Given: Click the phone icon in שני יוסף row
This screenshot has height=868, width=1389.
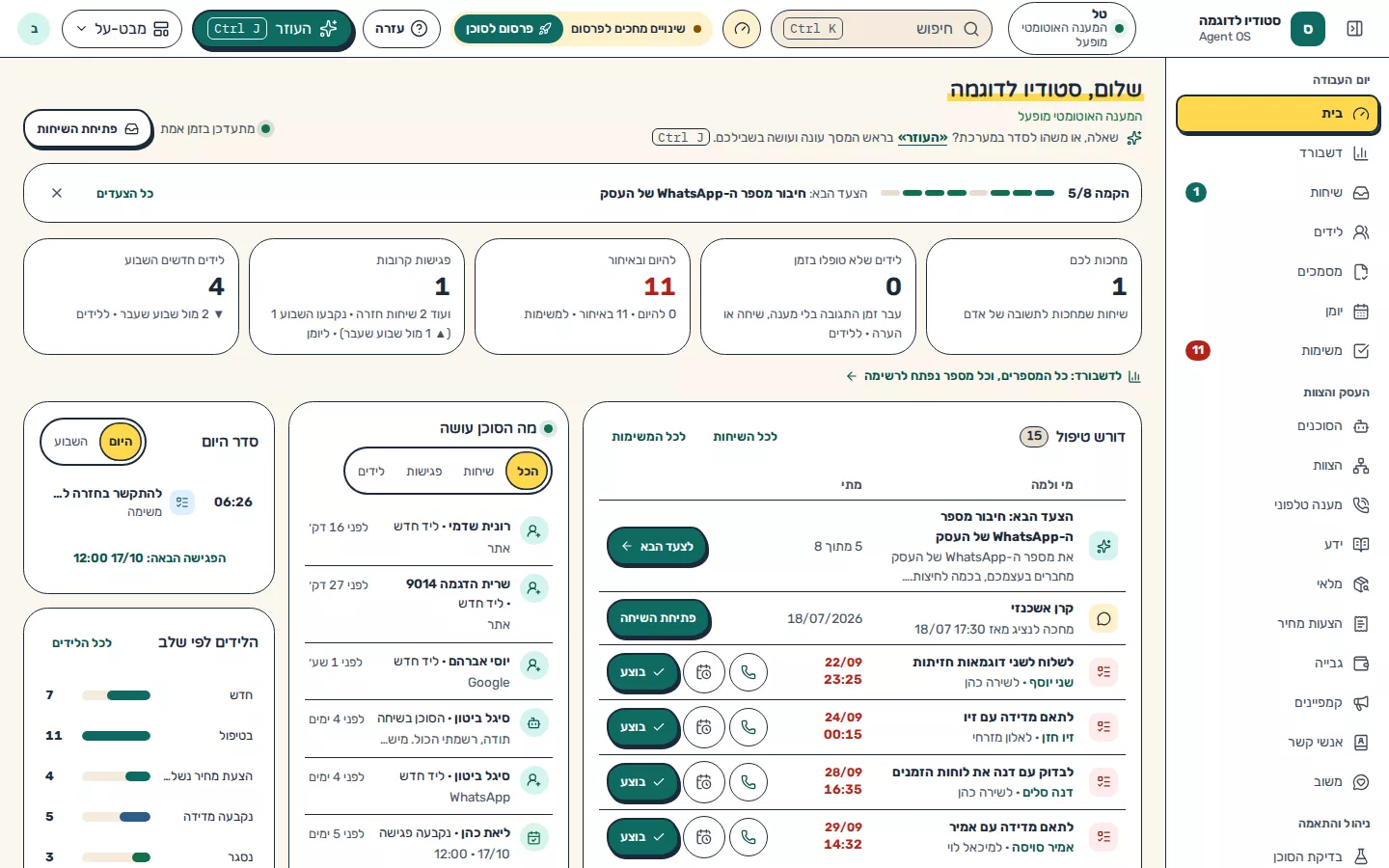Looking at the screenshot, I should point(749,672).
